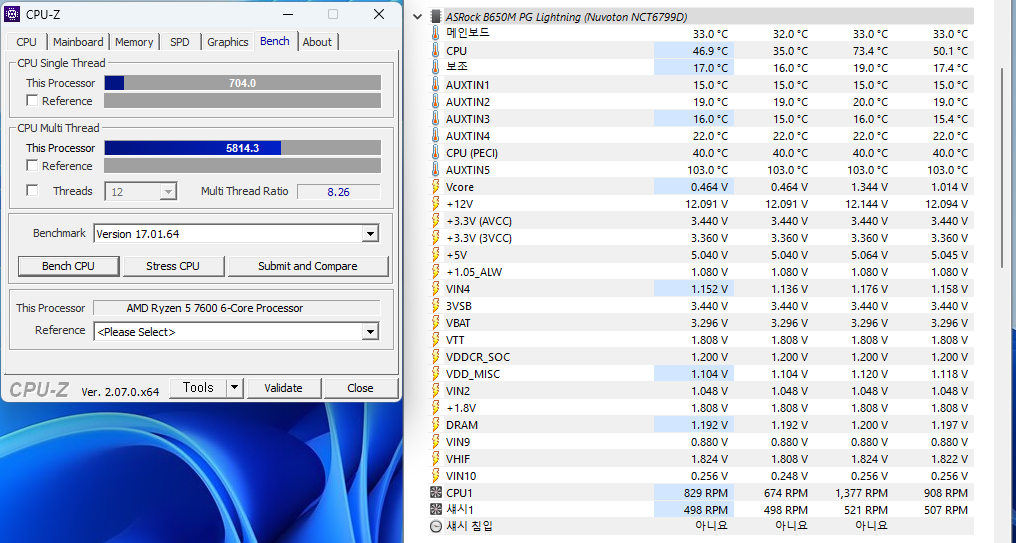The image size is (1016, 543).
Task: Select the Bench tab
Action: [275, 41]
